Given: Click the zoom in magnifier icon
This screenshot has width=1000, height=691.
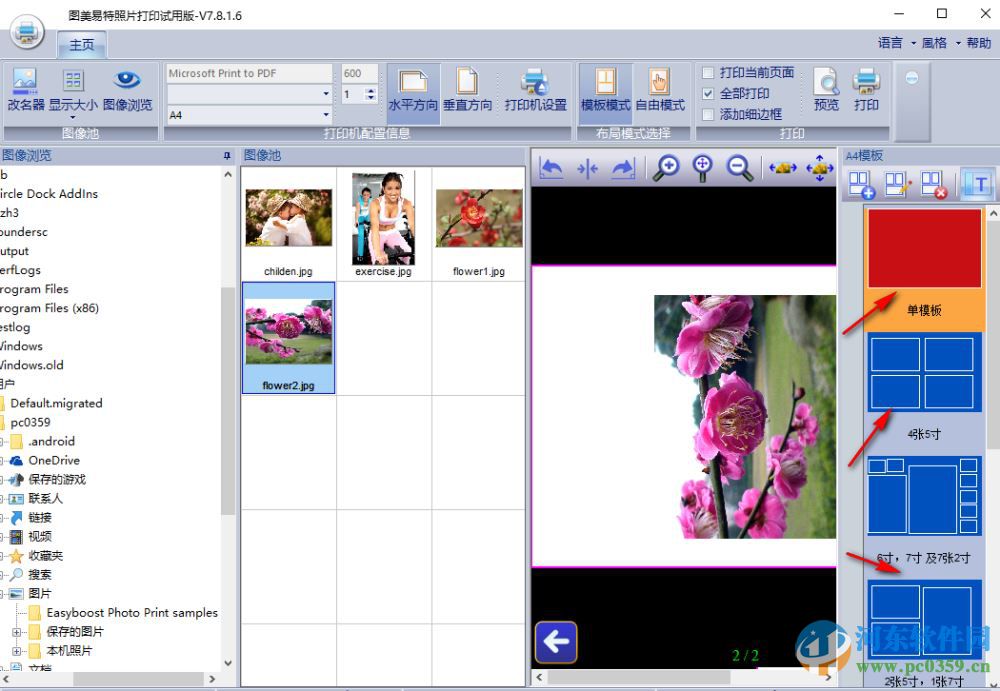Looking at the screenshot, I should point(666,168).
